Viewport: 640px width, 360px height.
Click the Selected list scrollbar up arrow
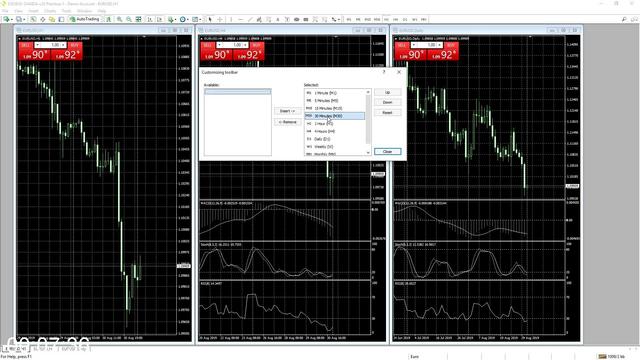click(368, 92)
